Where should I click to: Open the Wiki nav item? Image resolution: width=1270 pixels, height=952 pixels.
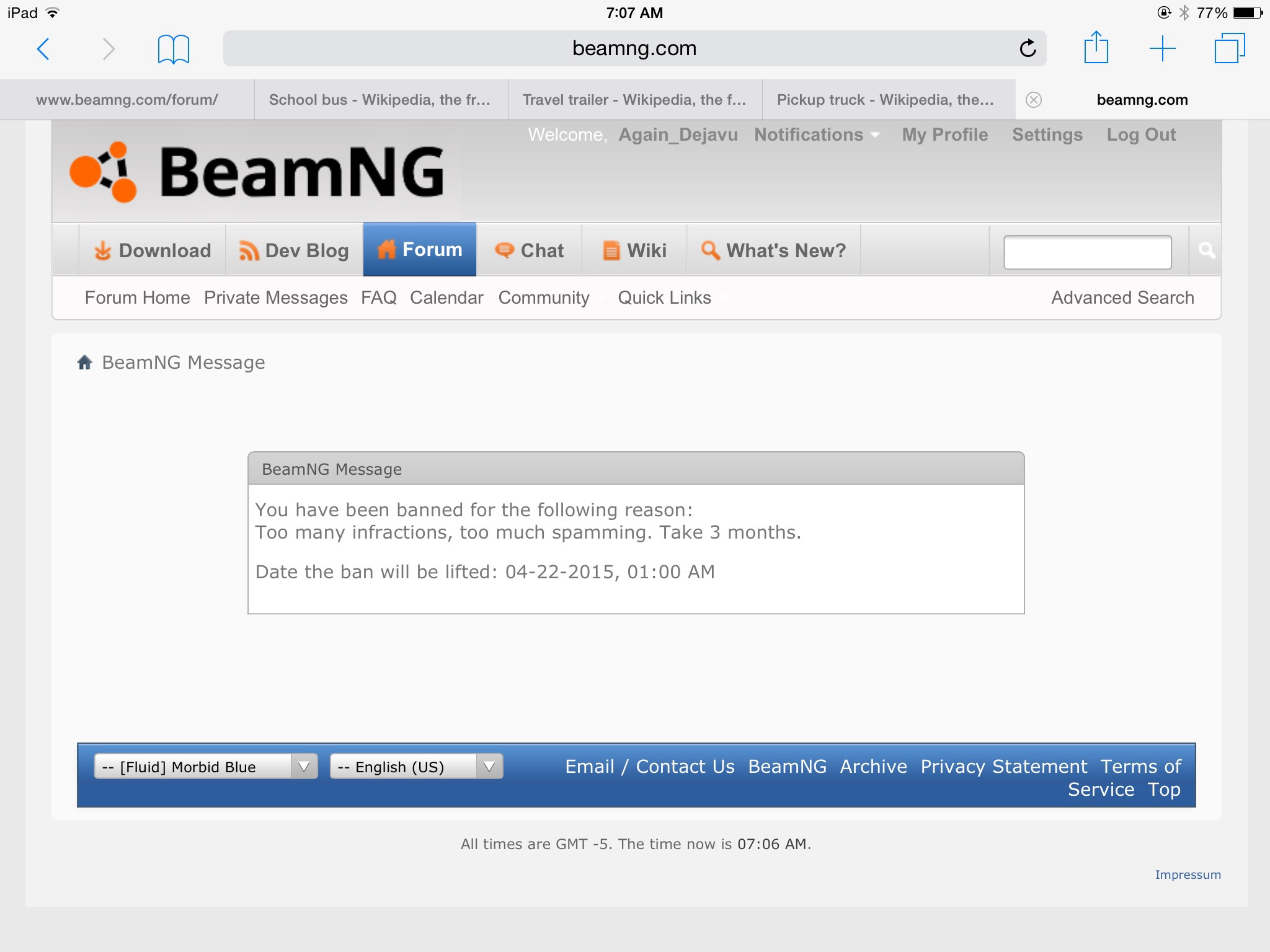pyautogui.click(x=634, y=250)
